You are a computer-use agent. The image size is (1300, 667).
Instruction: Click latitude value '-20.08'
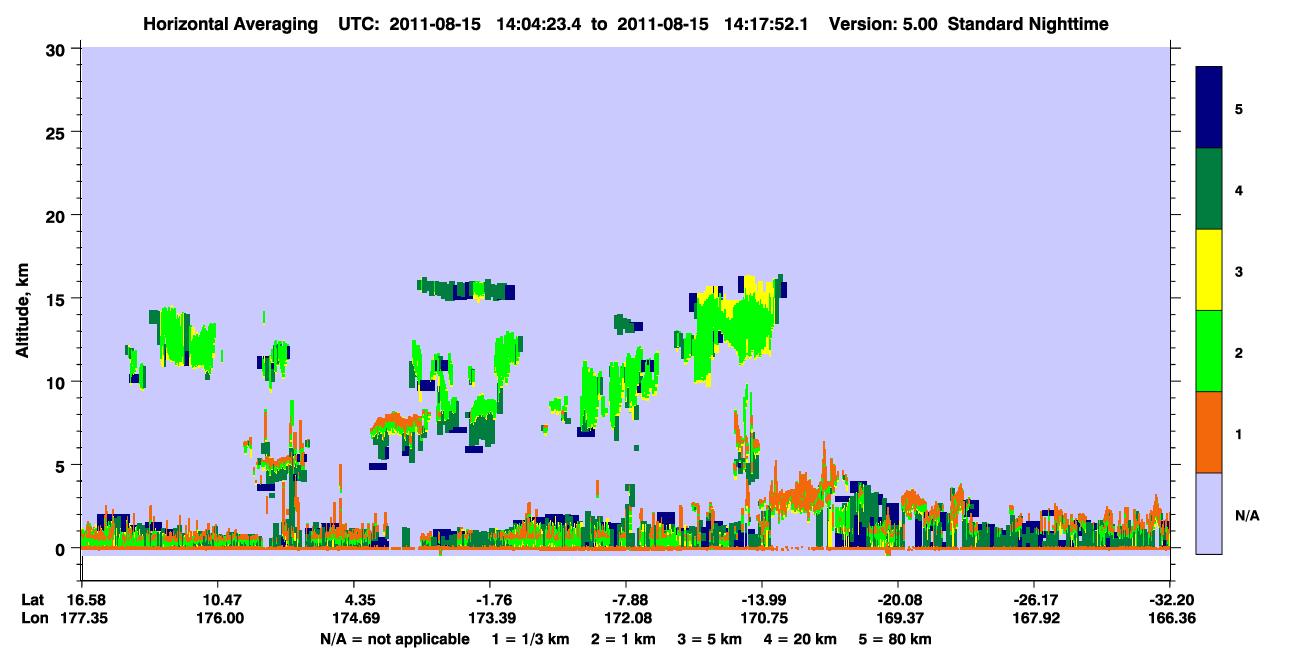pyautogui.click(x=899, y=600)
